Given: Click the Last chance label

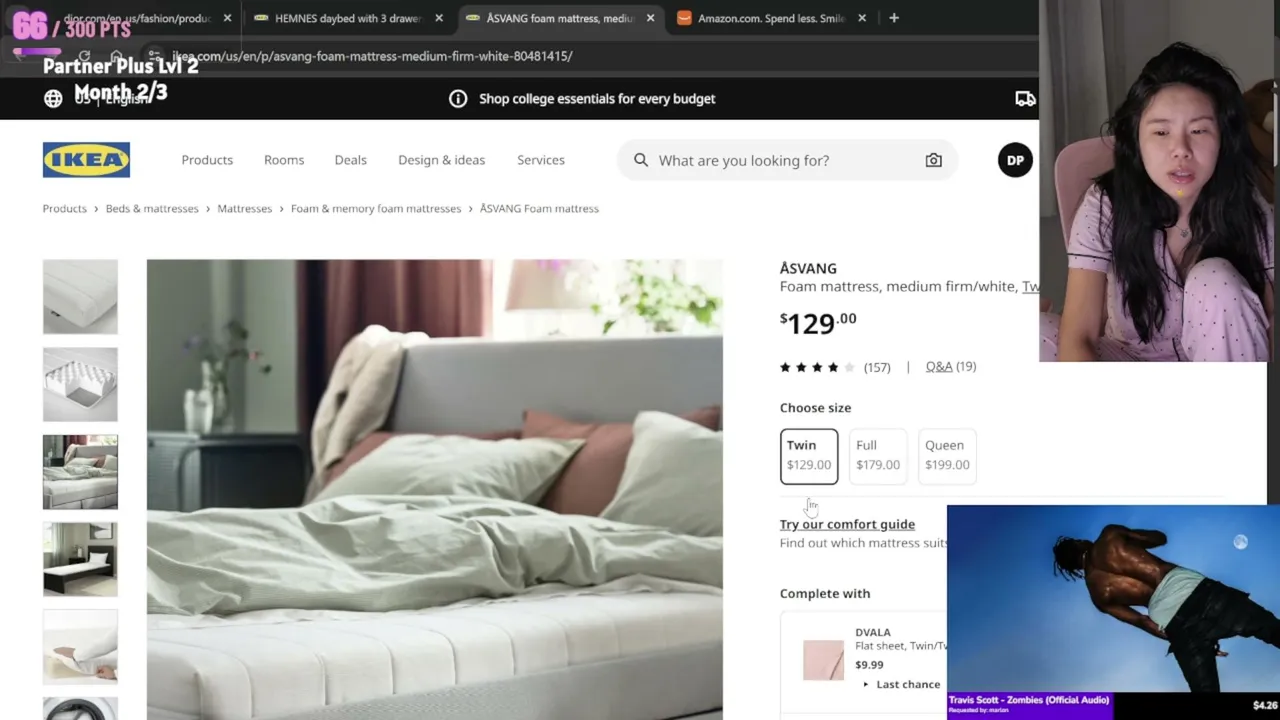Looking at the screenshot, I should coord(908,684).
